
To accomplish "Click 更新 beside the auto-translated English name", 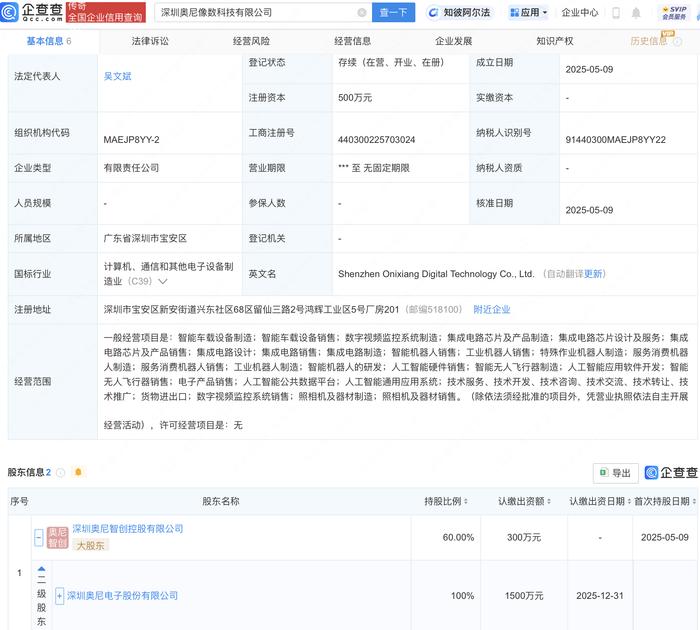I will pos(593,274).
